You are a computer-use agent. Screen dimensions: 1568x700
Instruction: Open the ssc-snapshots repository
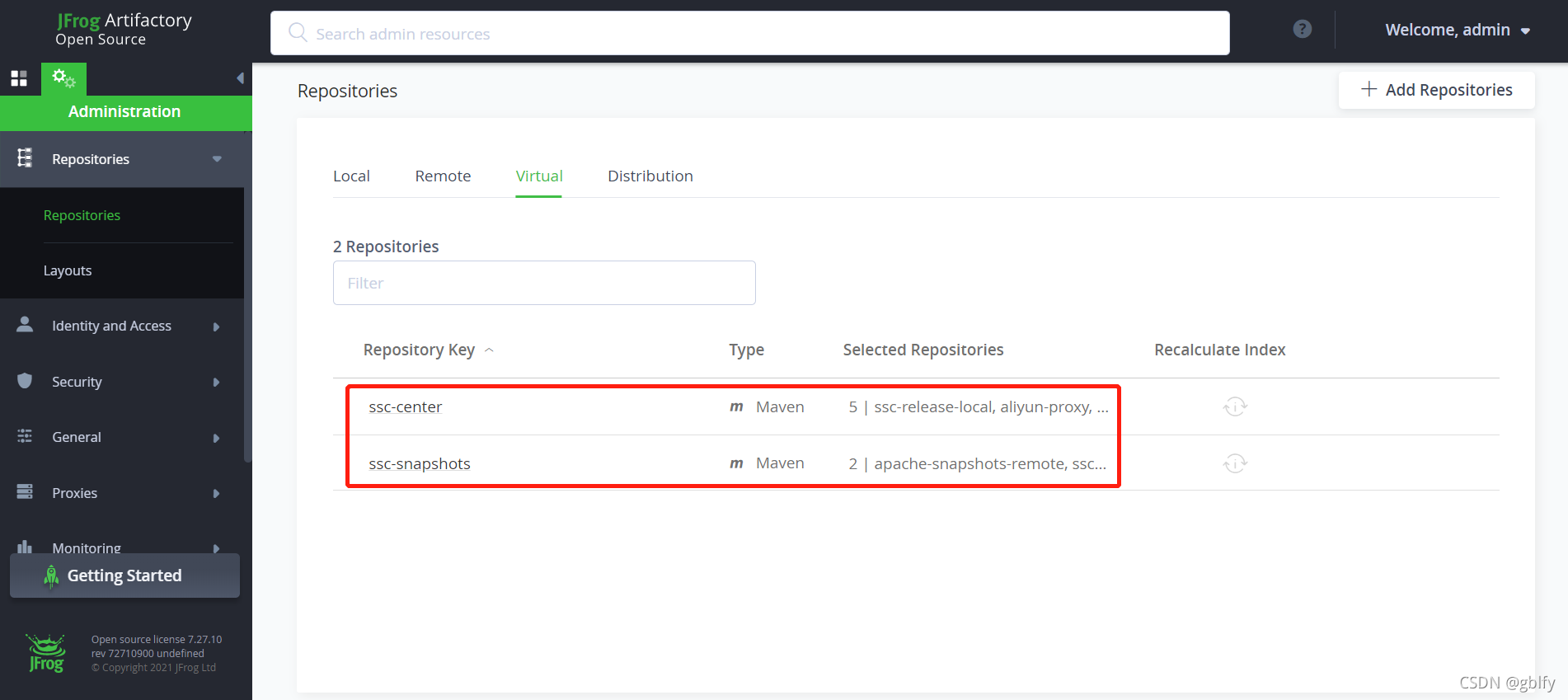(x=420, y=463)
